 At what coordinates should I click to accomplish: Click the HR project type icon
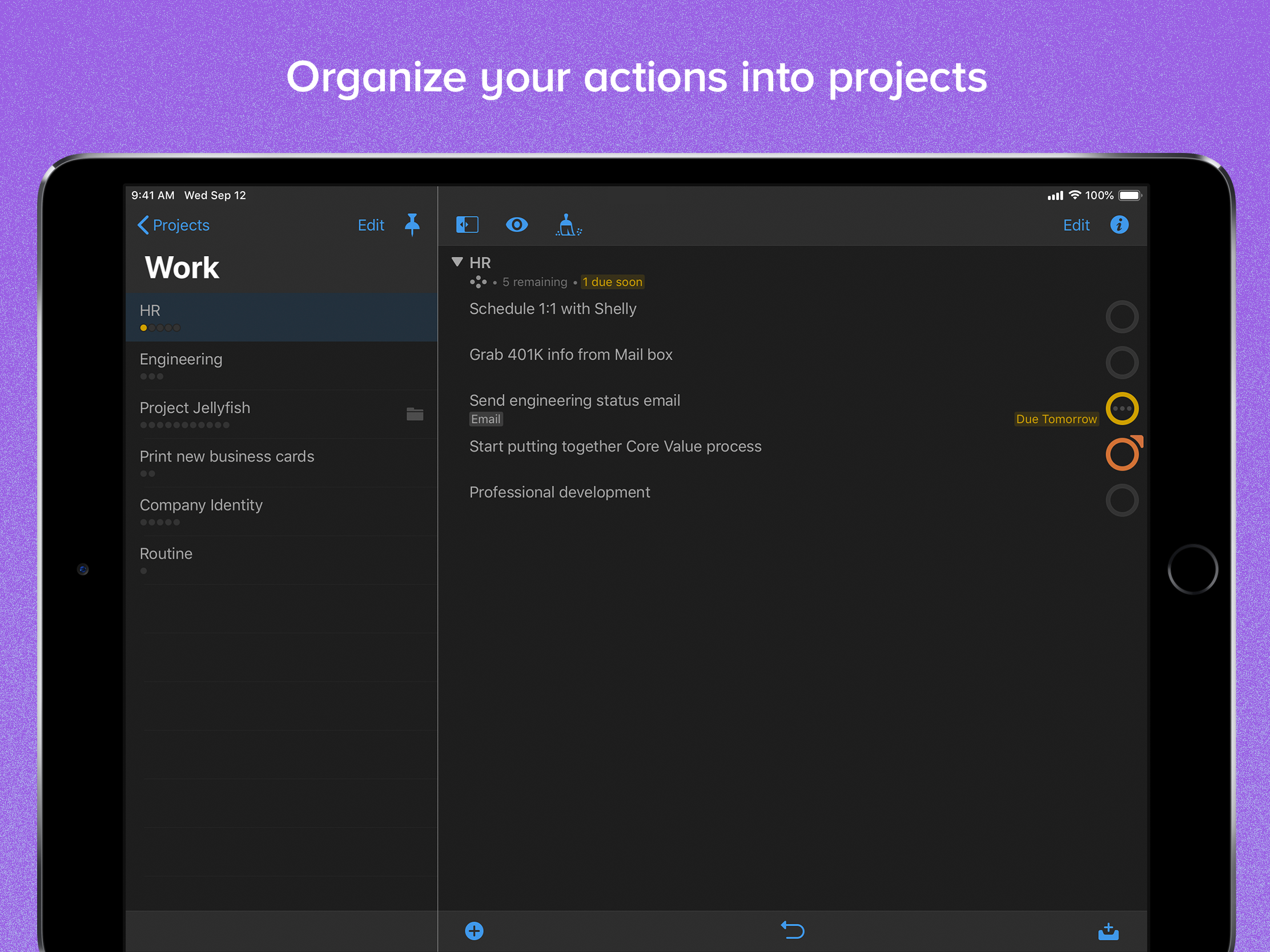point(478,282)
